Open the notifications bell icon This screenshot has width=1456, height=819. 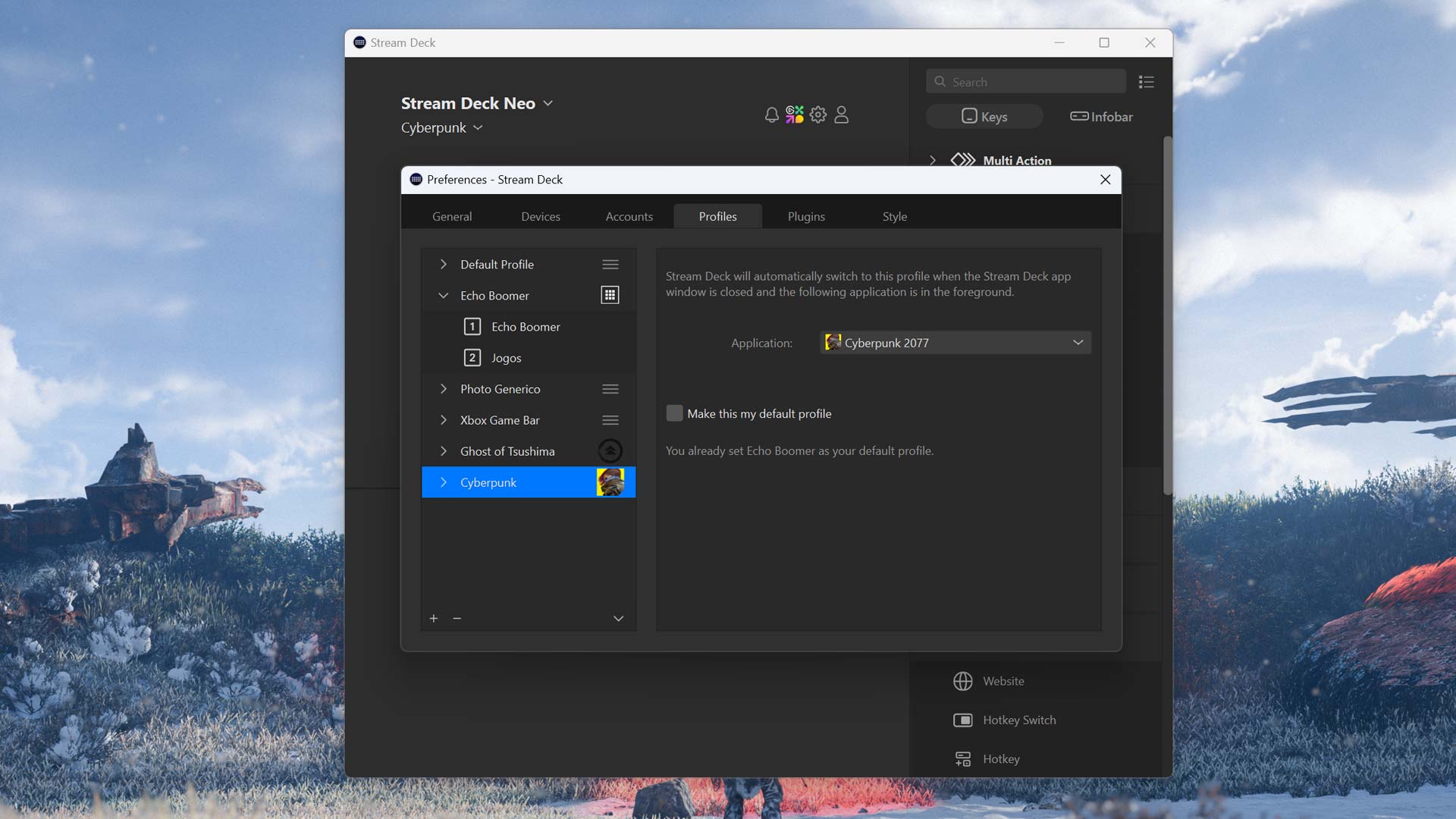(x=771, y=115)
